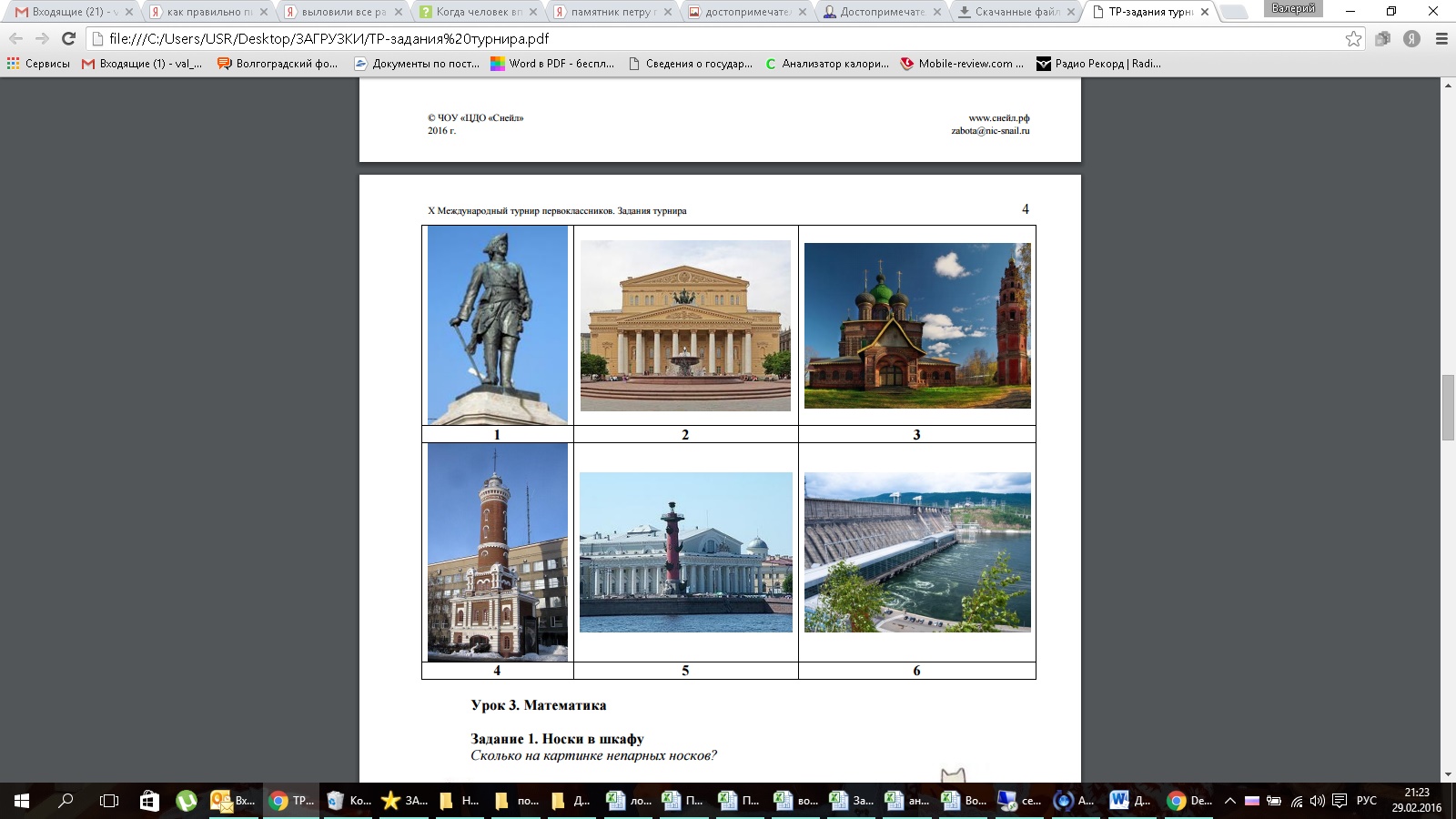Show hidden system tray icons
This screenshot has width=1456, height=819.
[1229, 801]
